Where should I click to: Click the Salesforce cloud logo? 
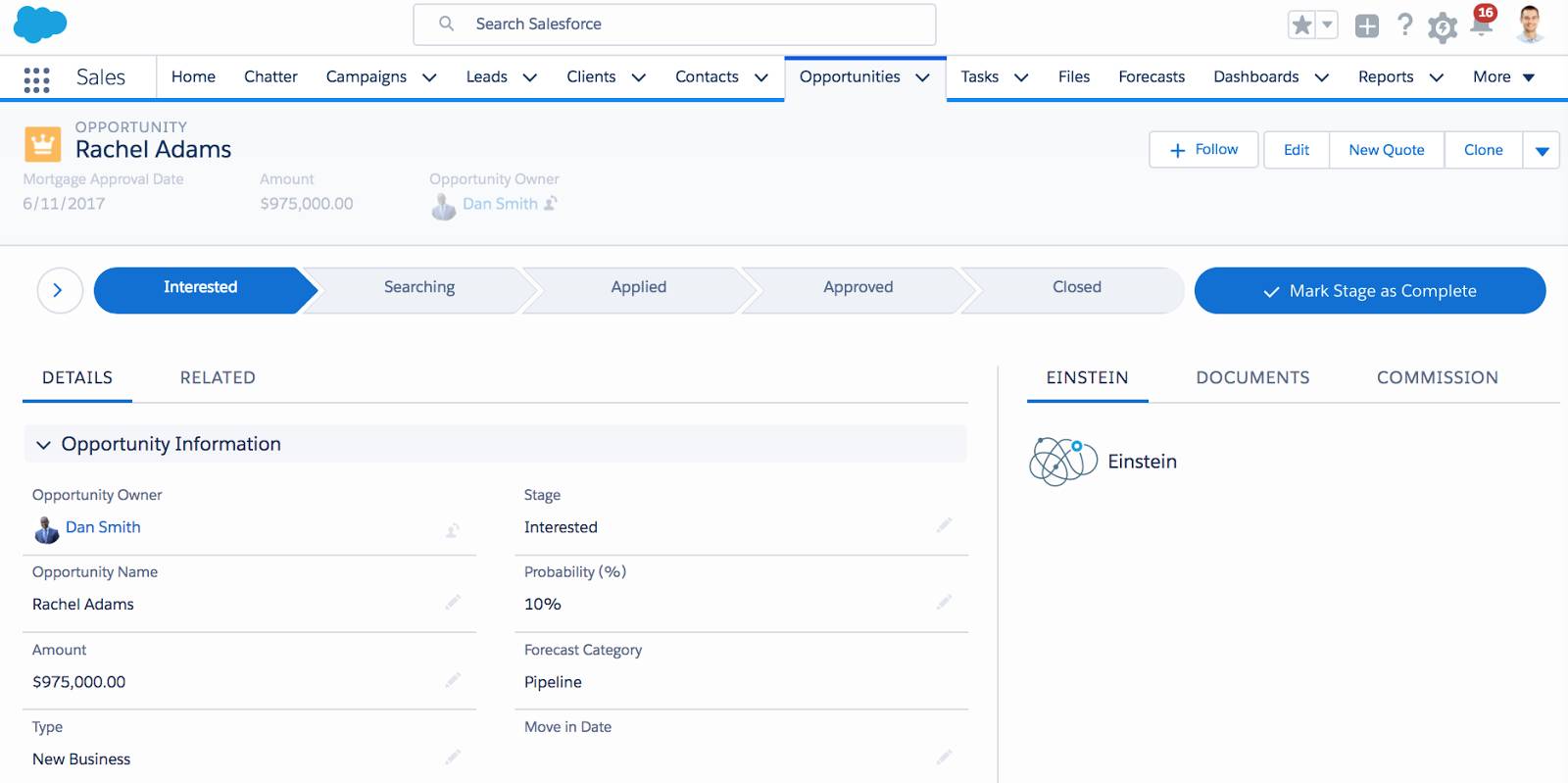point(40,24)
